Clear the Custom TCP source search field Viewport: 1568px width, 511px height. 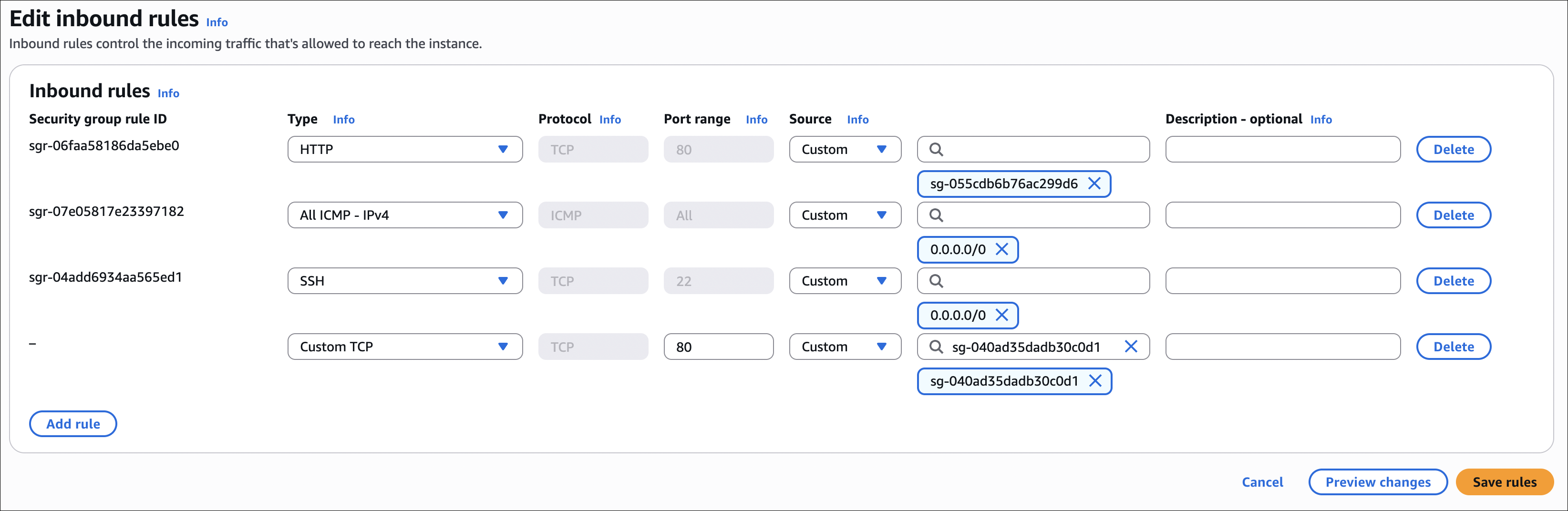pyautogui.click(x=1130, y=347)
